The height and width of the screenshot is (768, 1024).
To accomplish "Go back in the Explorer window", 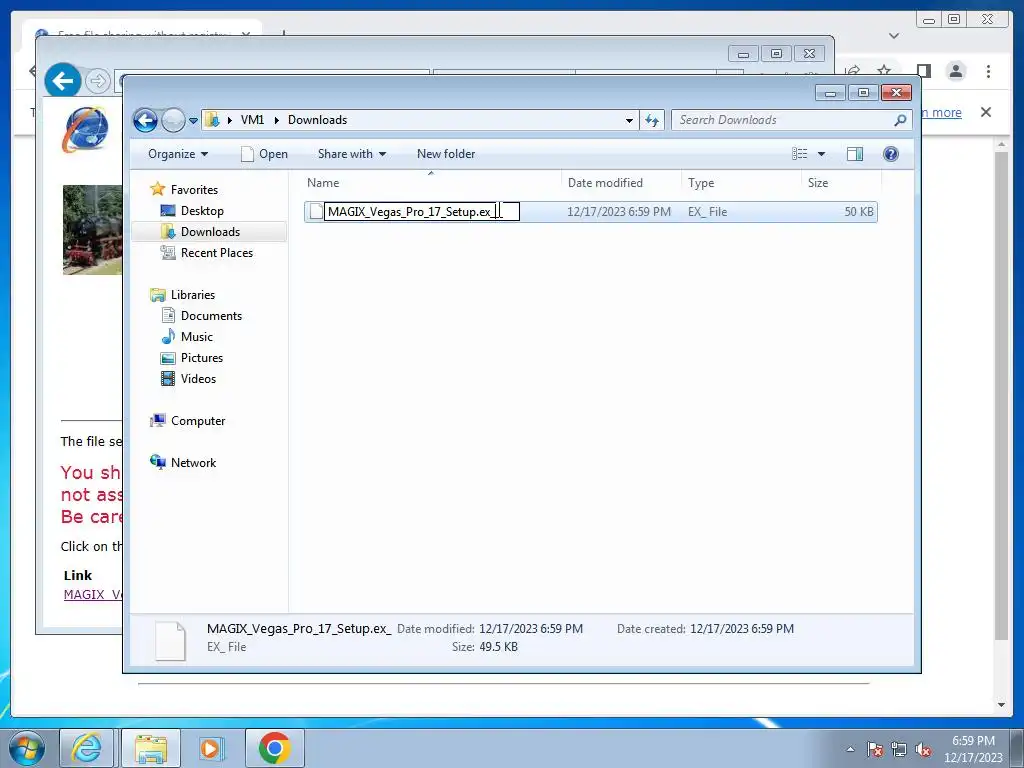I will [x=145, y=120].
